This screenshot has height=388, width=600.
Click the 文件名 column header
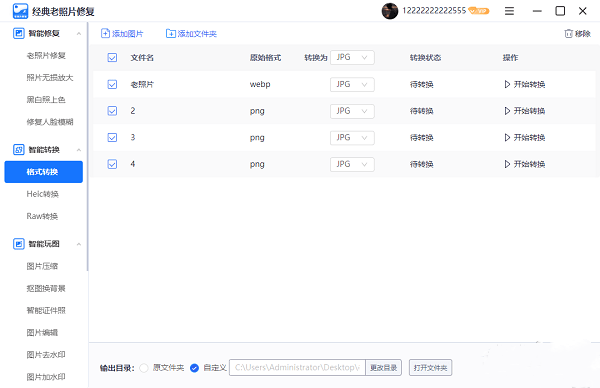pos(142,58)
